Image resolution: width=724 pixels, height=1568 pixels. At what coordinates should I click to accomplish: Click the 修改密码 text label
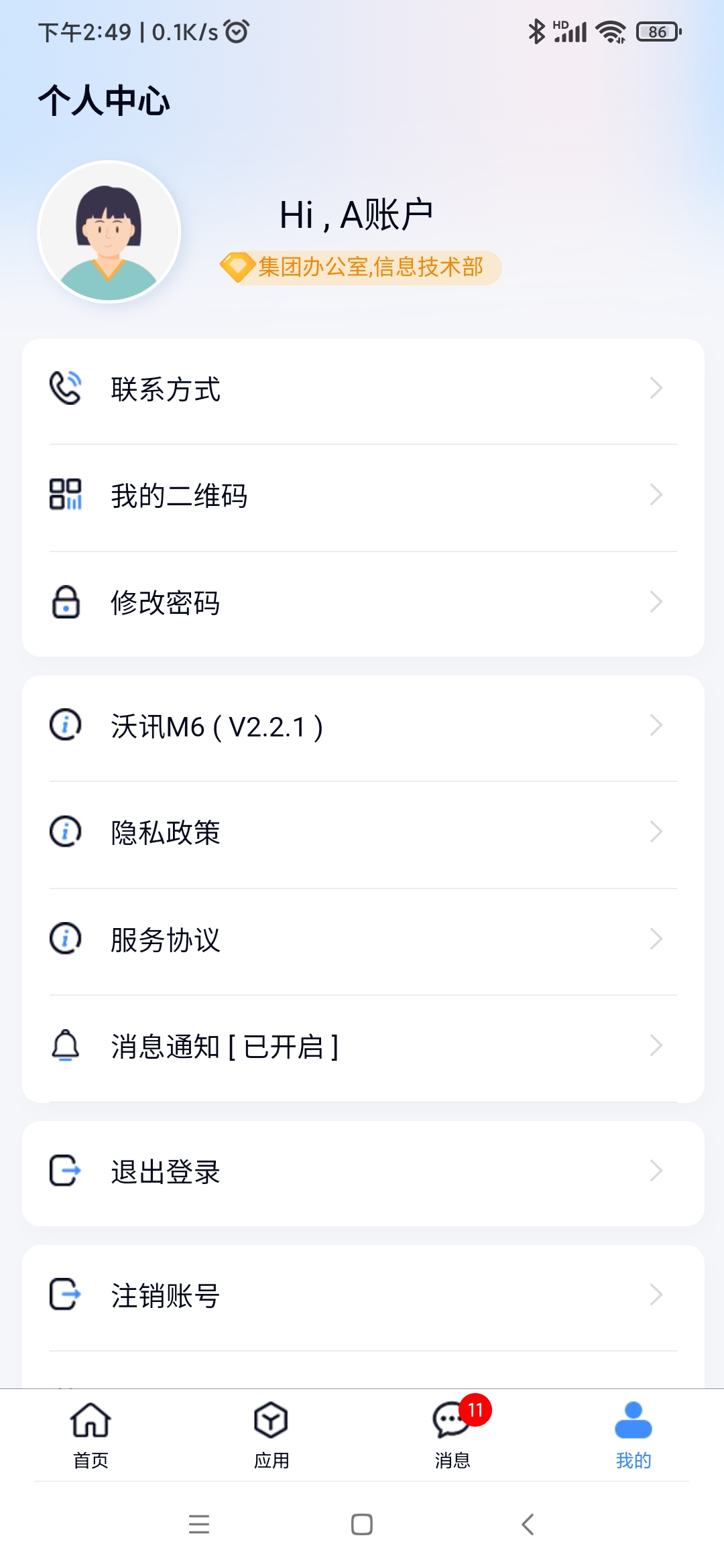pyautogui.click(x=166, y=602)
